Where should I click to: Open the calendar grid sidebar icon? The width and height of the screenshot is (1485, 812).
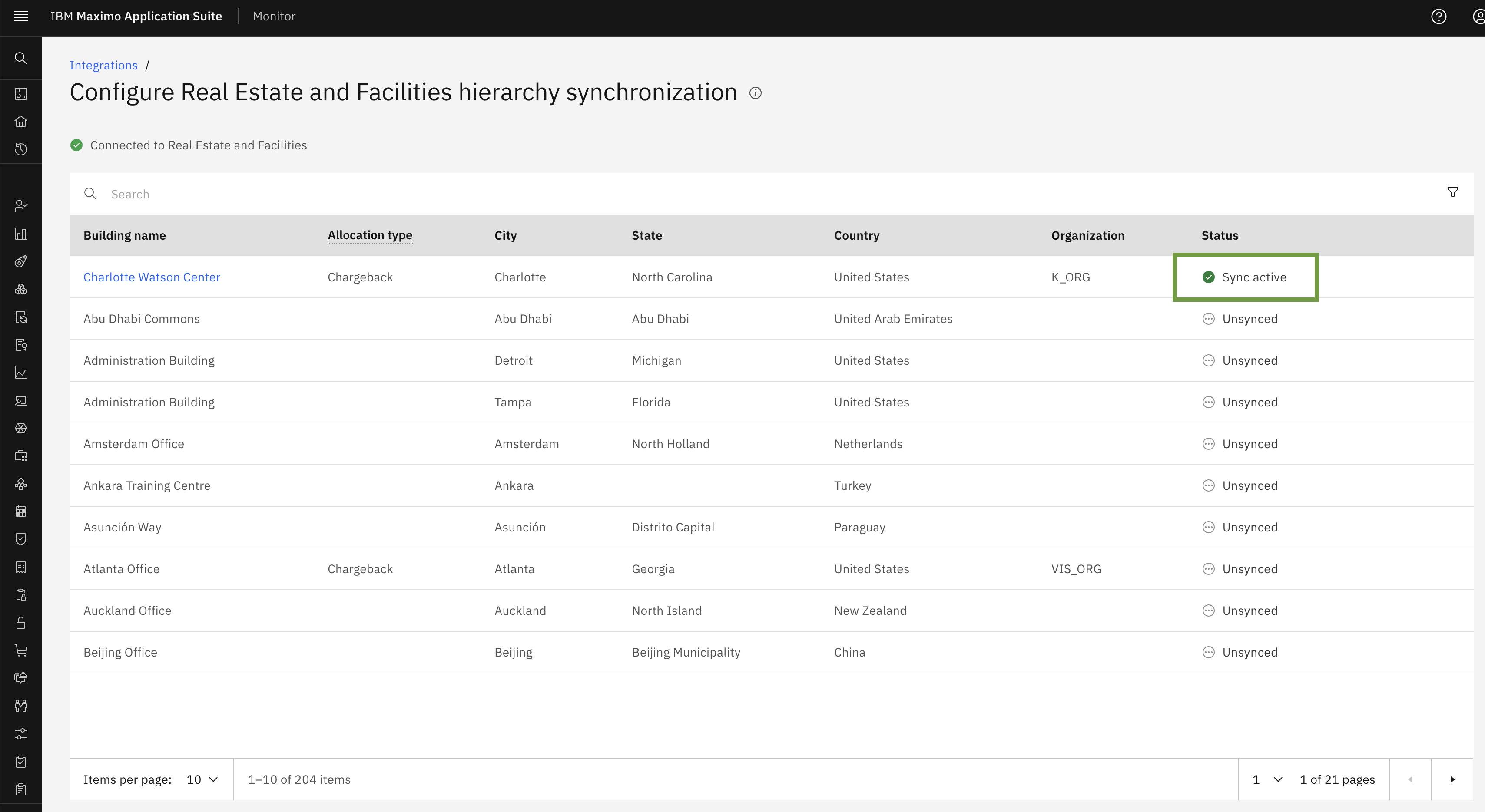point(21,511)
